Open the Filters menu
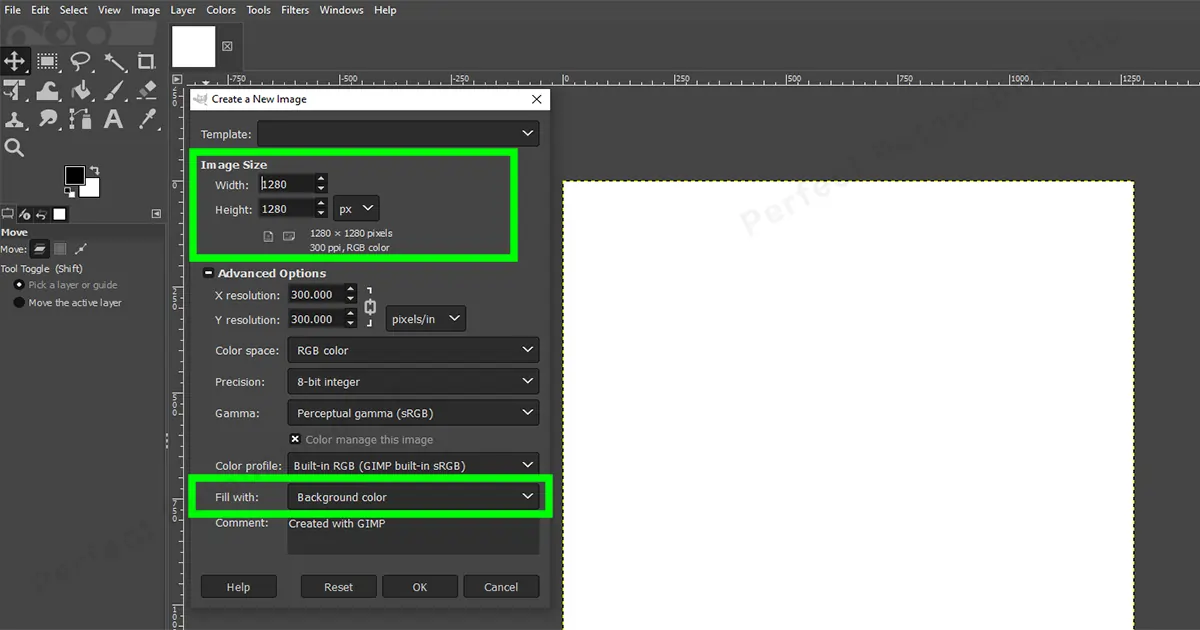This screenshot has height=630, width=1200. [294, 9]
